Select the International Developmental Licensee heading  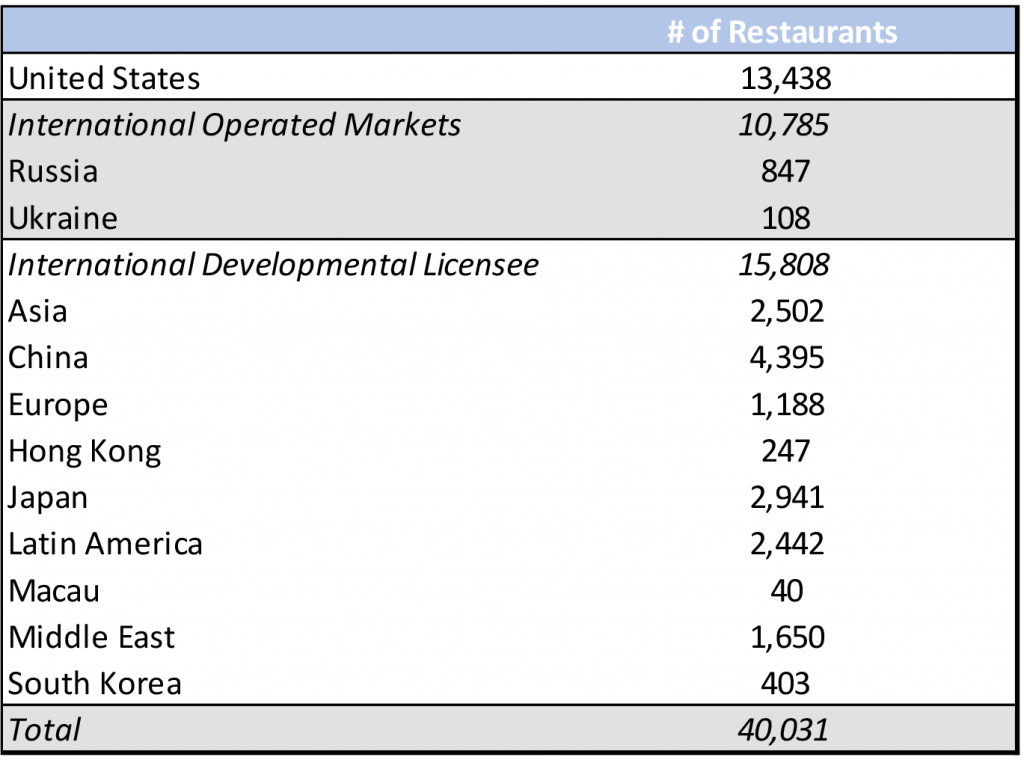pyautogui.click(x=274, y=265)
